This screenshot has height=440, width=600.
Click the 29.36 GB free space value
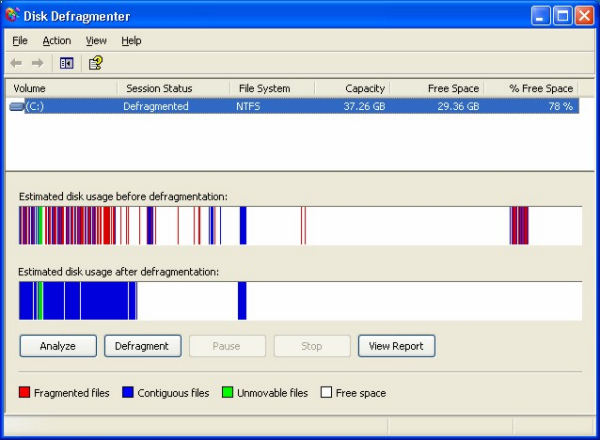click(458, 106)
